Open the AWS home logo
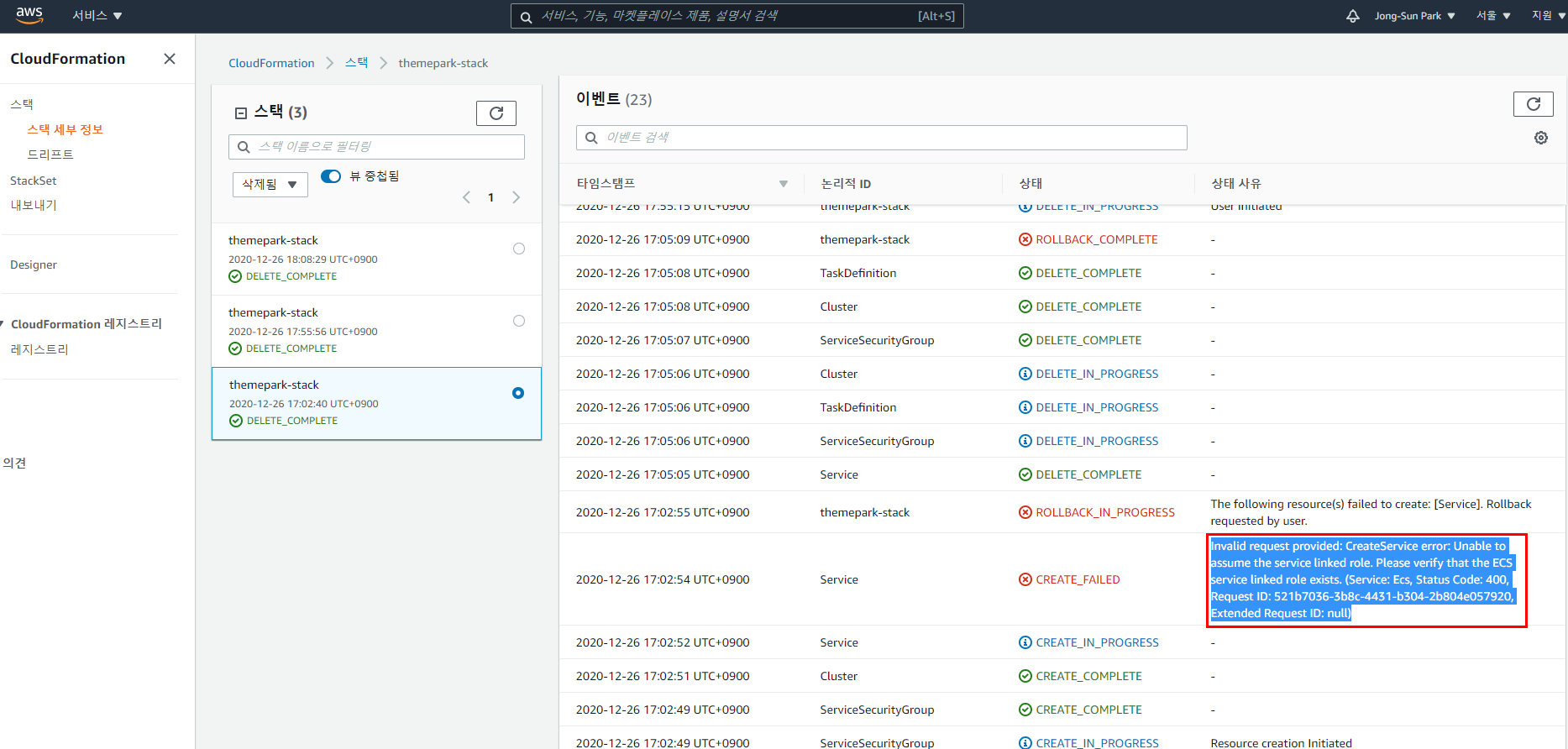The image size is (1568, 749). (29, 15)
